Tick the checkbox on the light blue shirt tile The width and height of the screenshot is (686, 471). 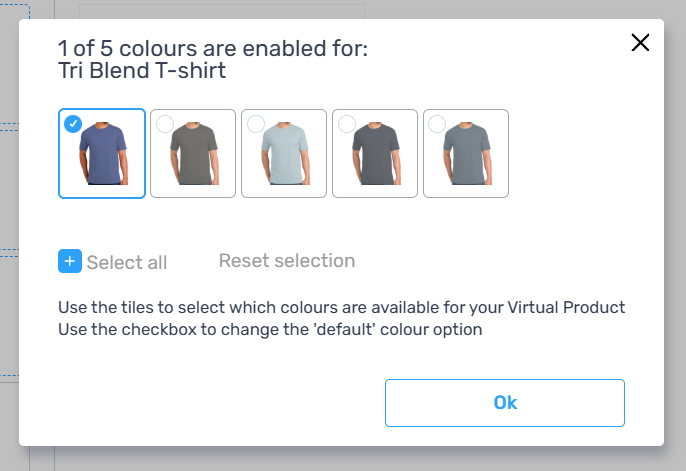[x=256, y=124]
